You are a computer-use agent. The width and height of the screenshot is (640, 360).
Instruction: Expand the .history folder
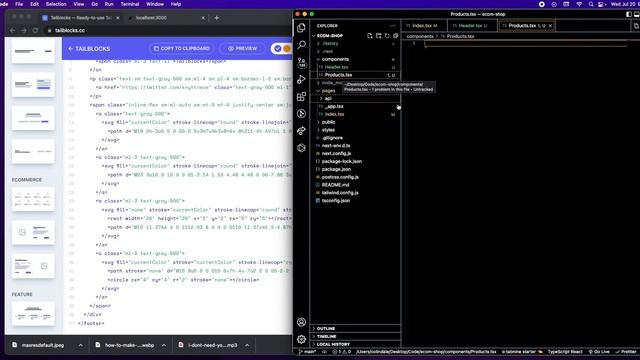tap(355, 43)
